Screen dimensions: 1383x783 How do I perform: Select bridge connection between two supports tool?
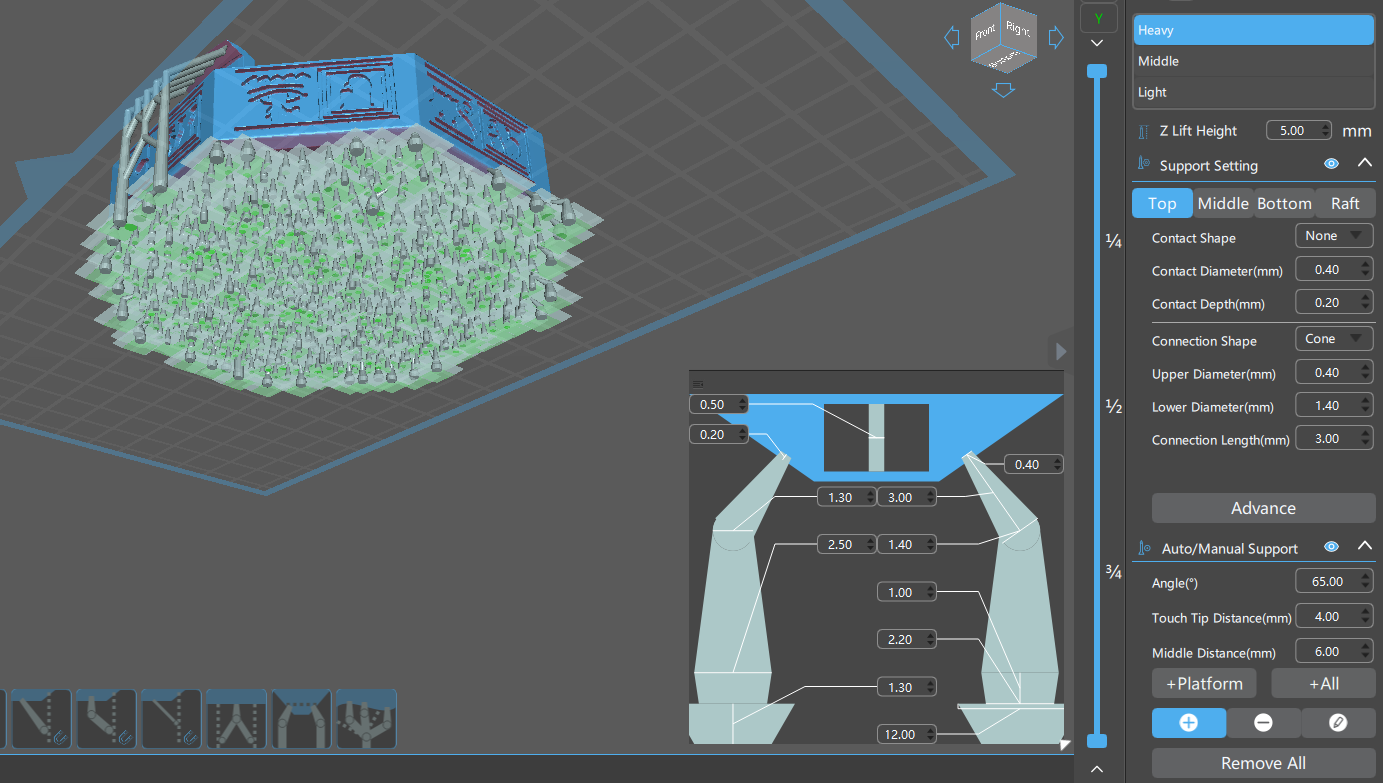[301, 719]
